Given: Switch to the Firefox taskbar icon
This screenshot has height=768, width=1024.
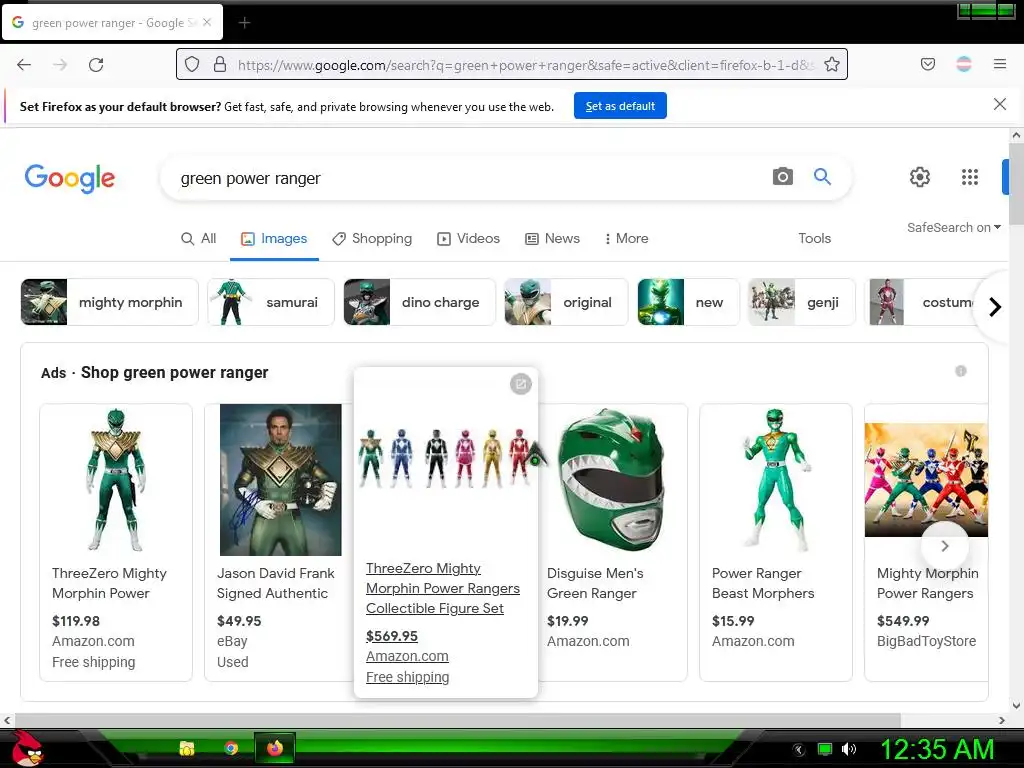Looking at the screenshot, I should (x=275, y=748).
